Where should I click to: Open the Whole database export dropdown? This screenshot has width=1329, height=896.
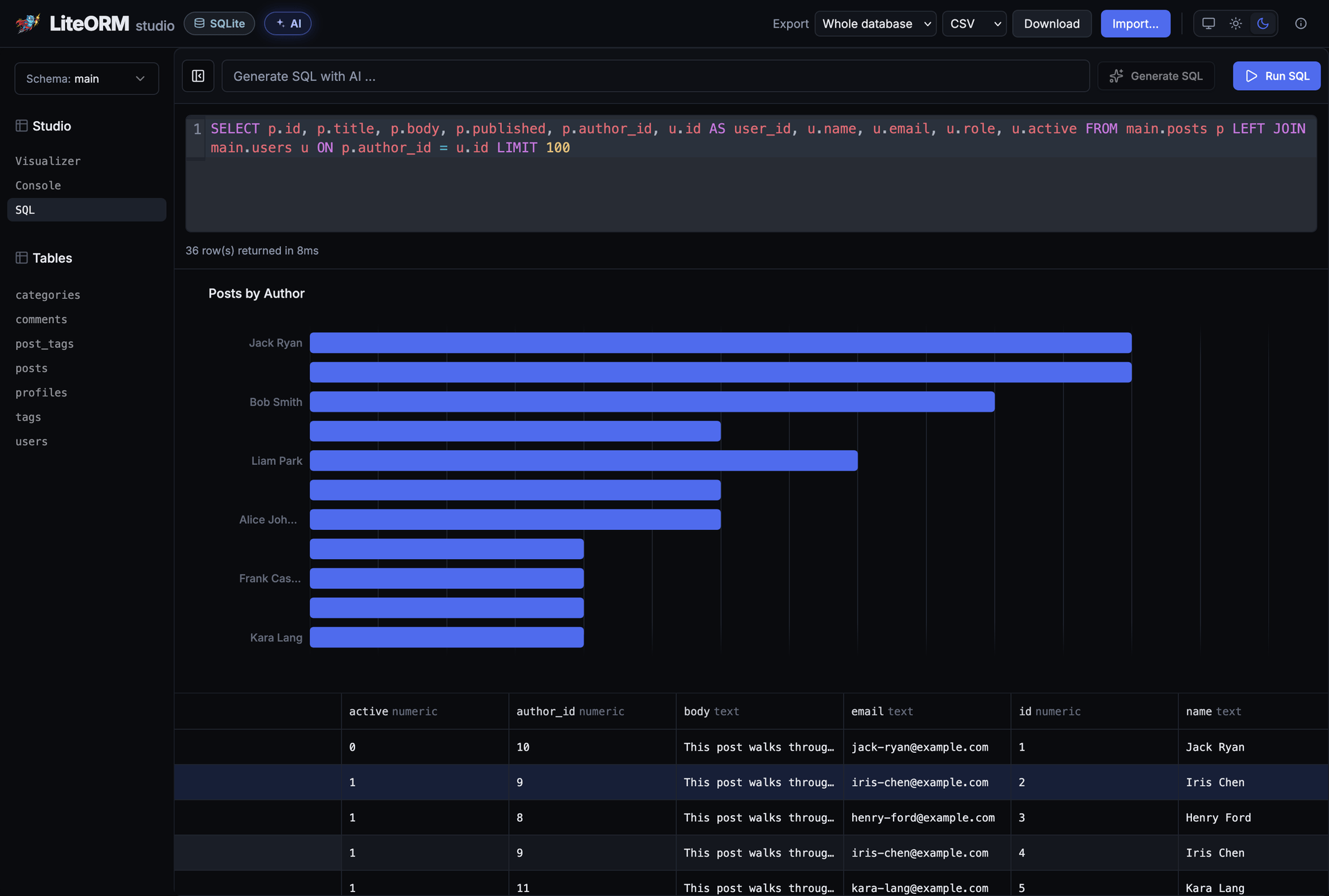tap(876, 24)
